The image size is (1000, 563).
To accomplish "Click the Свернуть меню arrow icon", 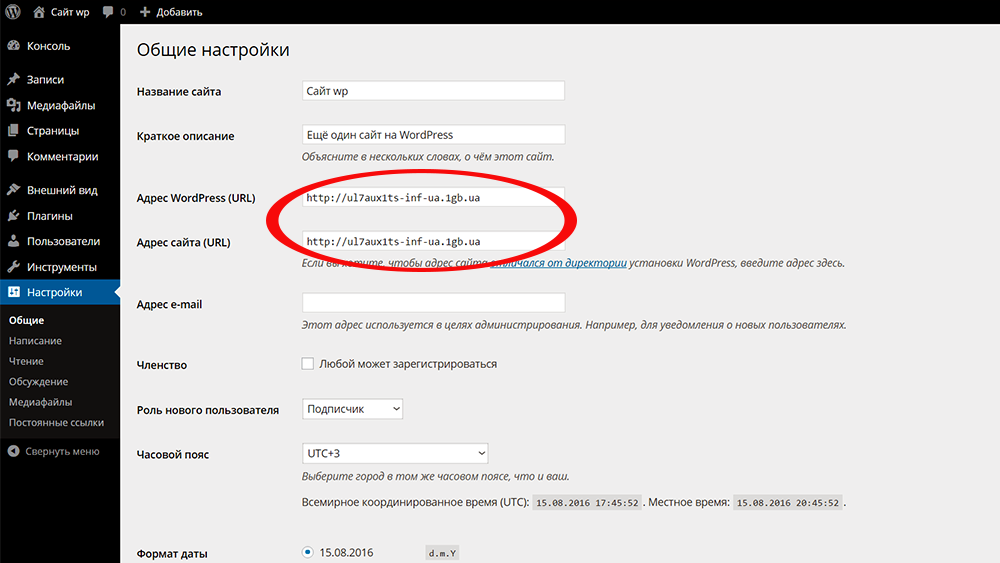I will 13,451.
